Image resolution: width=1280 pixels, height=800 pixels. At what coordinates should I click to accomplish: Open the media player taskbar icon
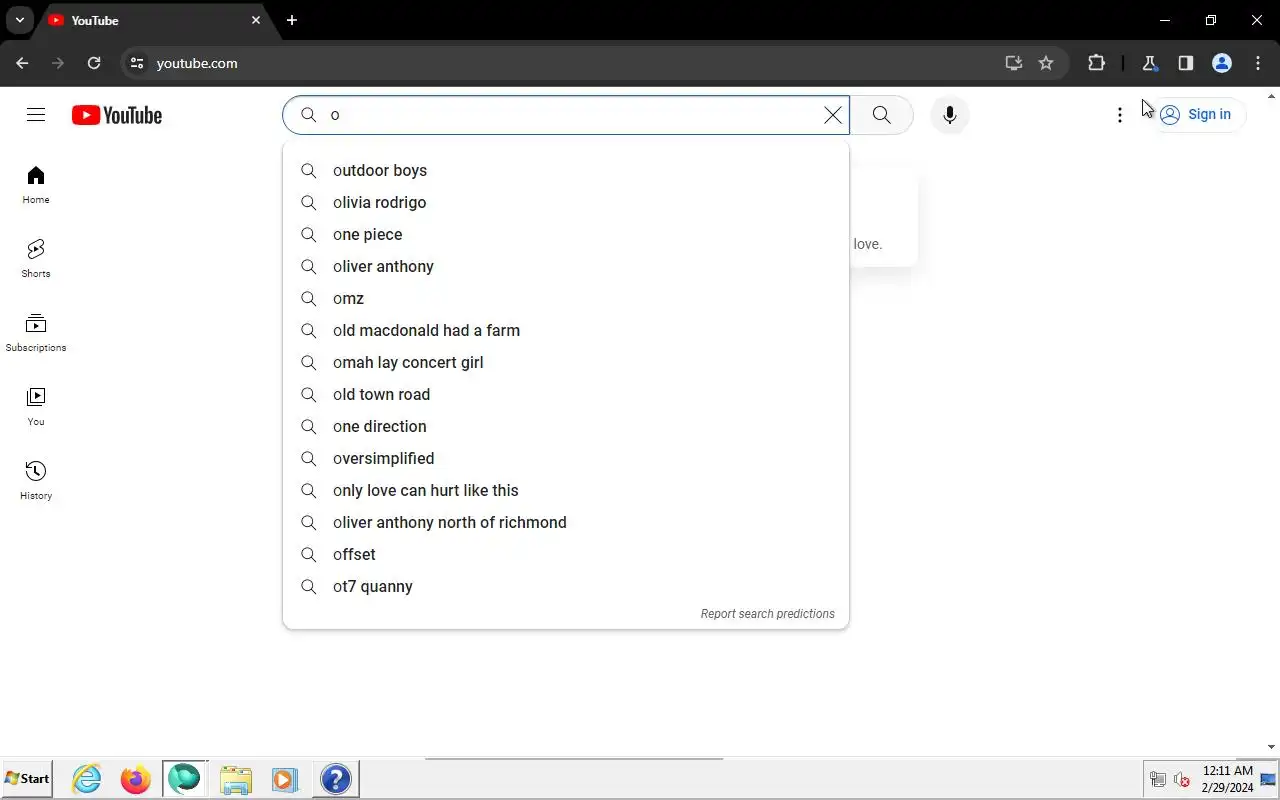click(285, 779)
